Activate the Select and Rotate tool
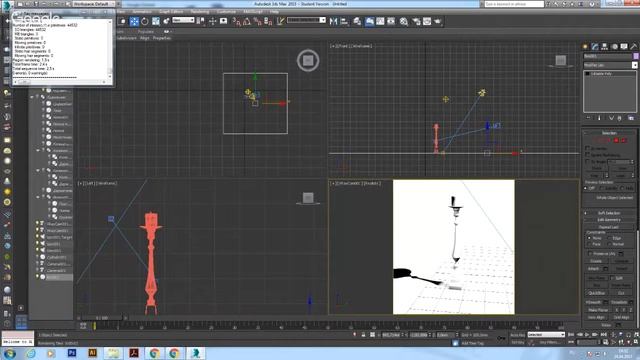The width and height of the screenshot is (640, 360). 145,21
